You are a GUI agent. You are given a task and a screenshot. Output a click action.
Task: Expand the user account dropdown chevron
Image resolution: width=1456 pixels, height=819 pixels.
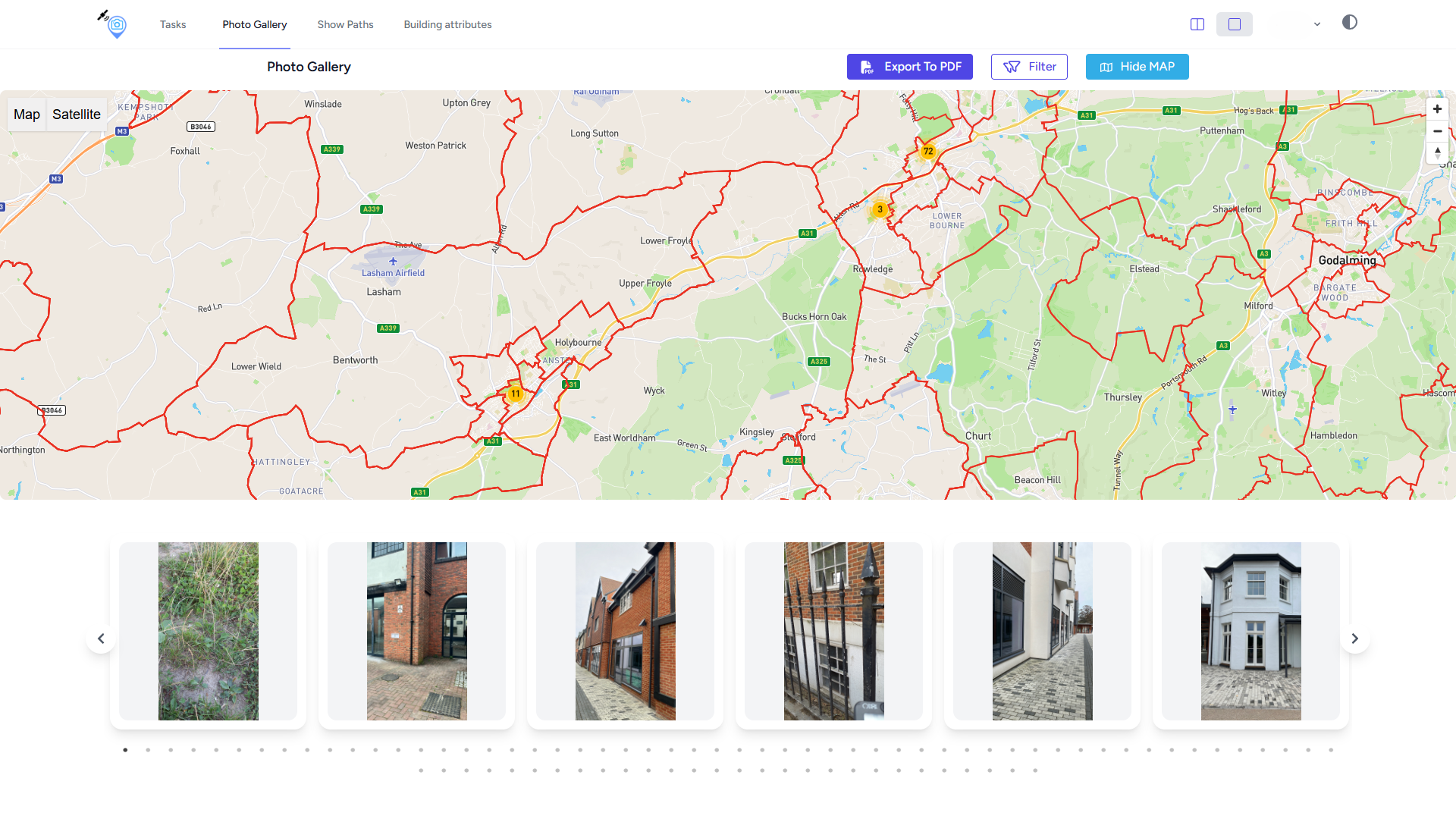pos(1317,24)
